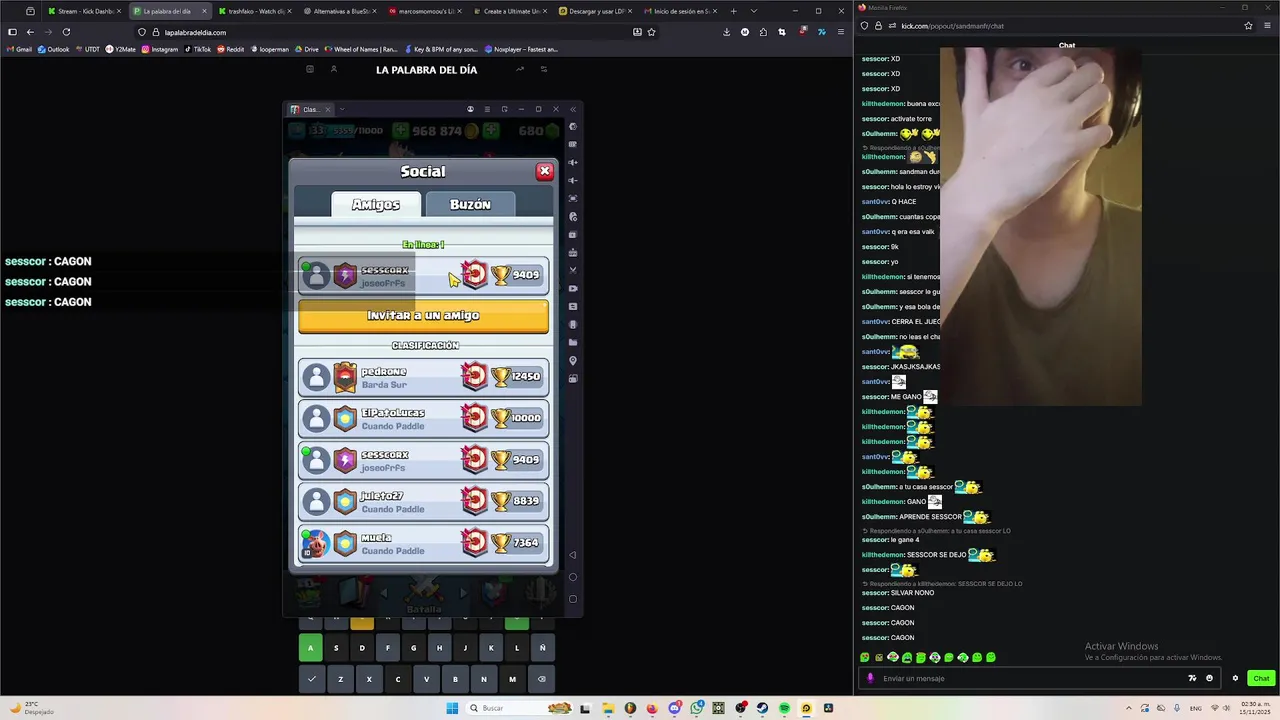
Task: Open the word game statistics chart icon
Action: click(x=520, y=69)
